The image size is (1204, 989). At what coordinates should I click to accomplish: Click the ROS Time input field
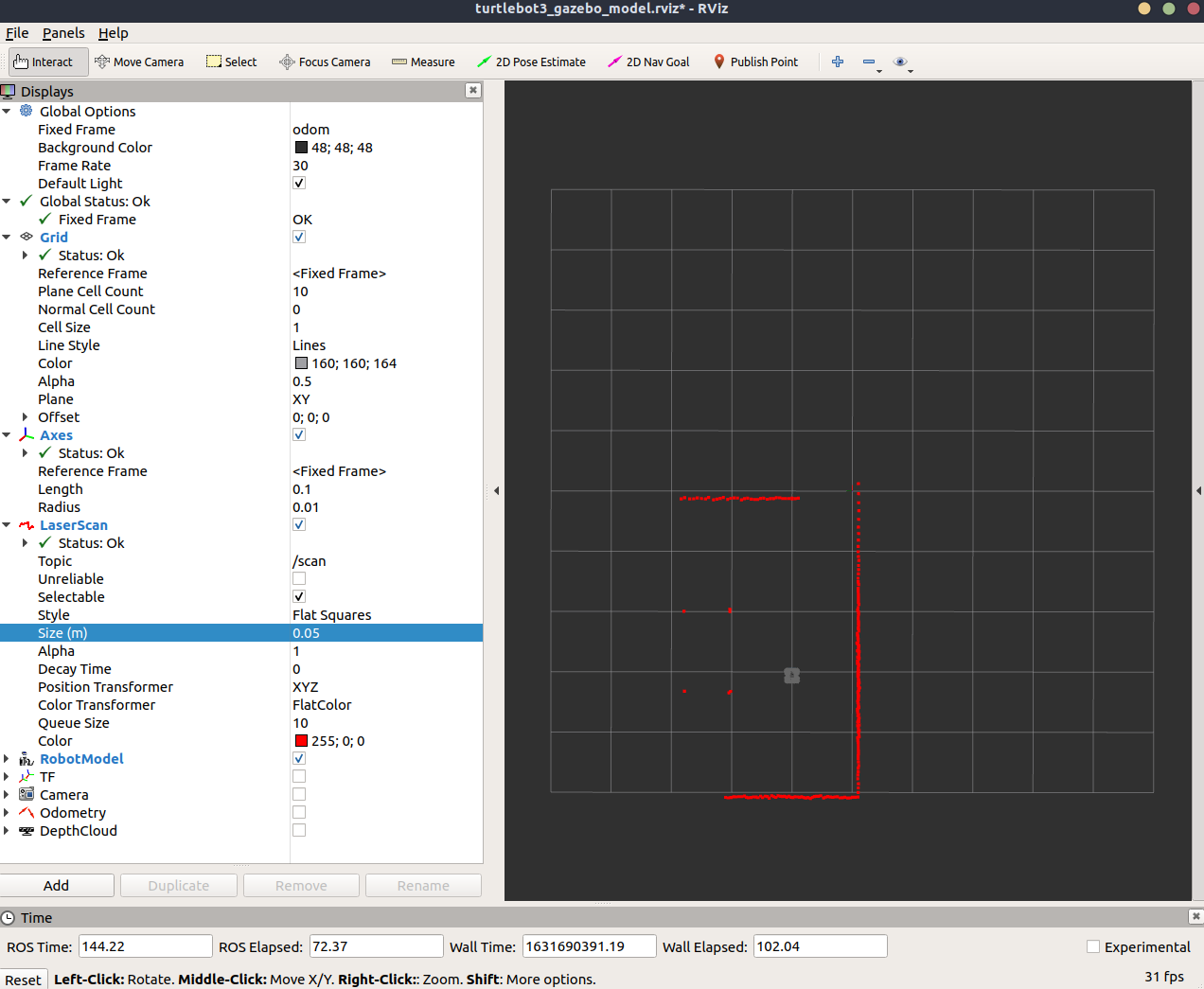tap(146, 946)
